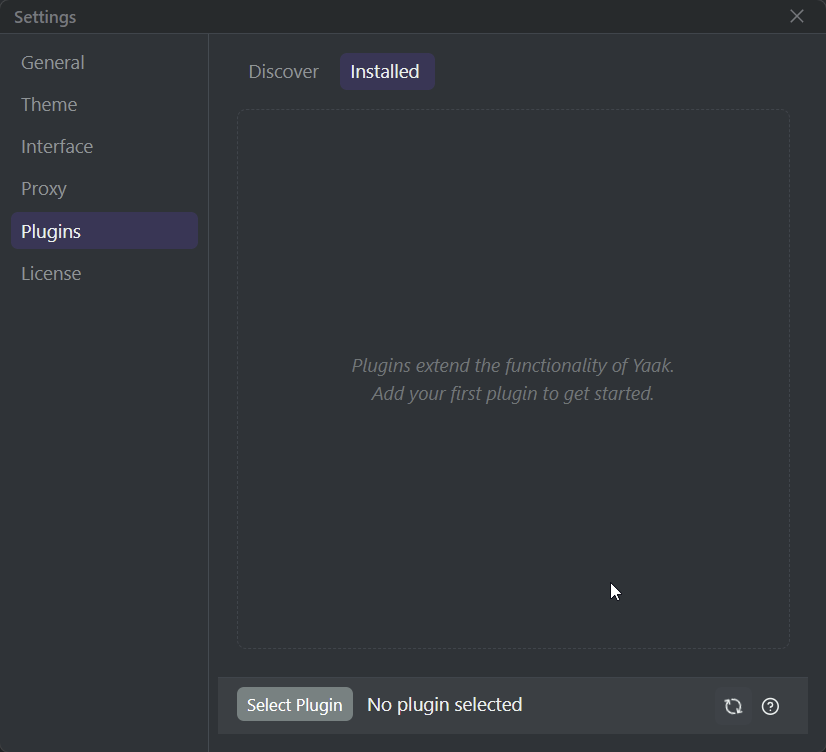Screen dimensions: 826x752
Task: Click the 'No plugin selected' path text
Action: 445,705
